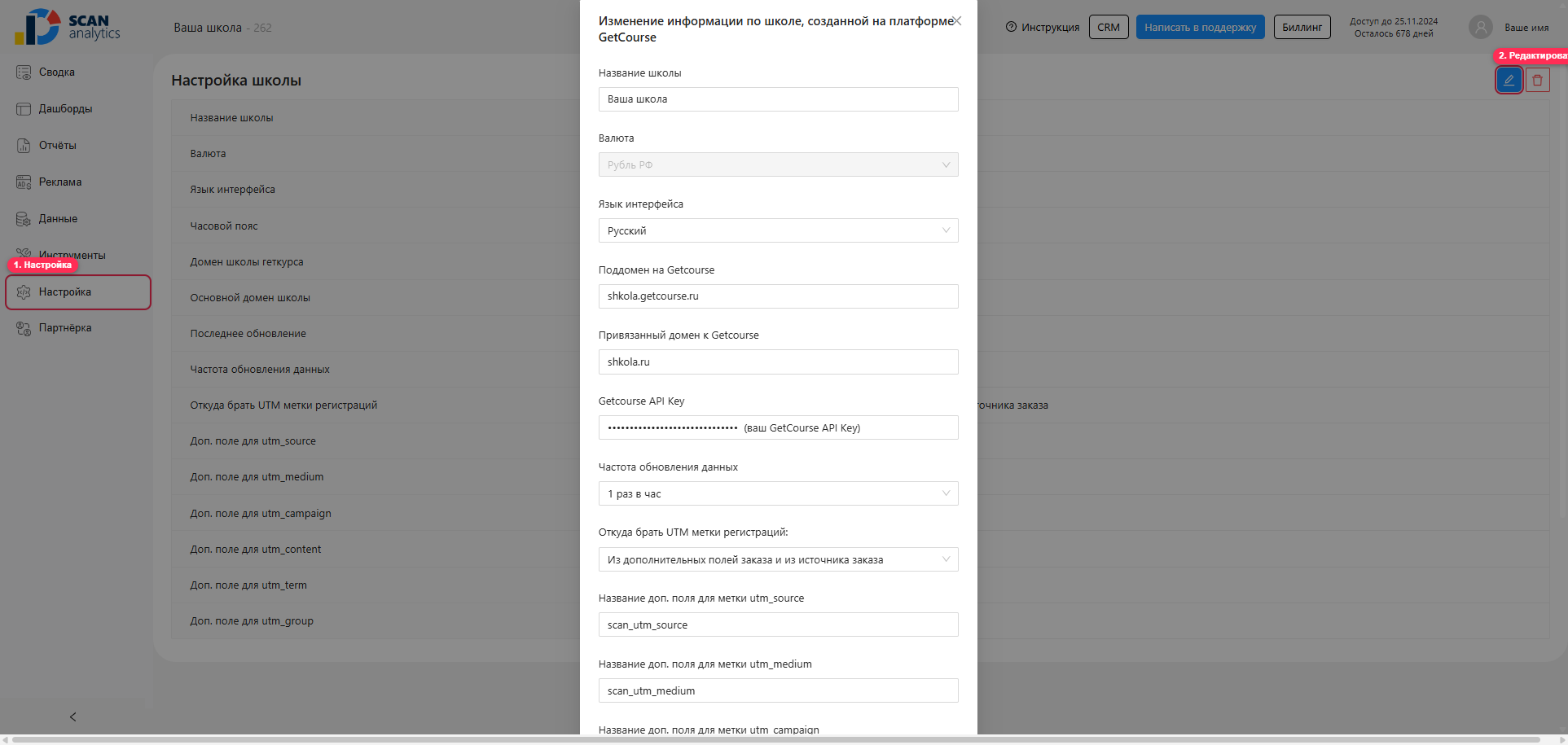Click the utm_source field name input
The image size is (1568, 745).
coord(778,624)
